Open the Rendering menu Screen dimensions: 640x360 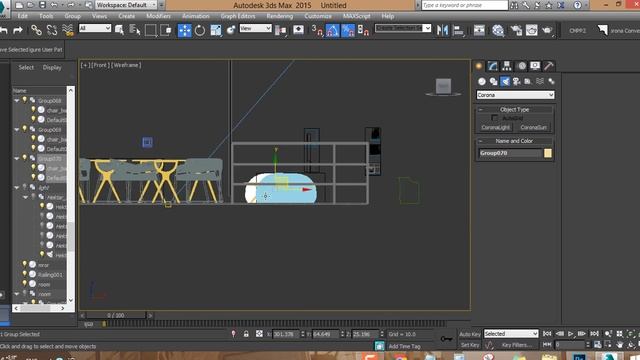[x=280, y=16]
